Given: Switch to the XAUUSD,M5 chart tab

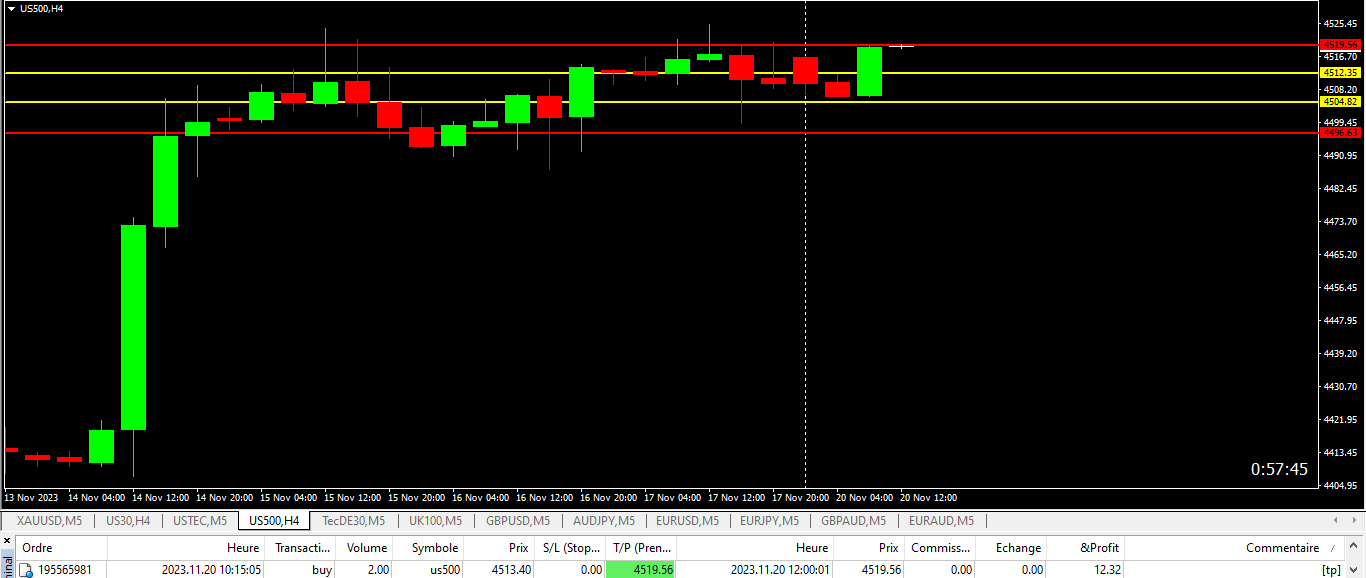Looking at the screenshot, I should click(50, 521).
